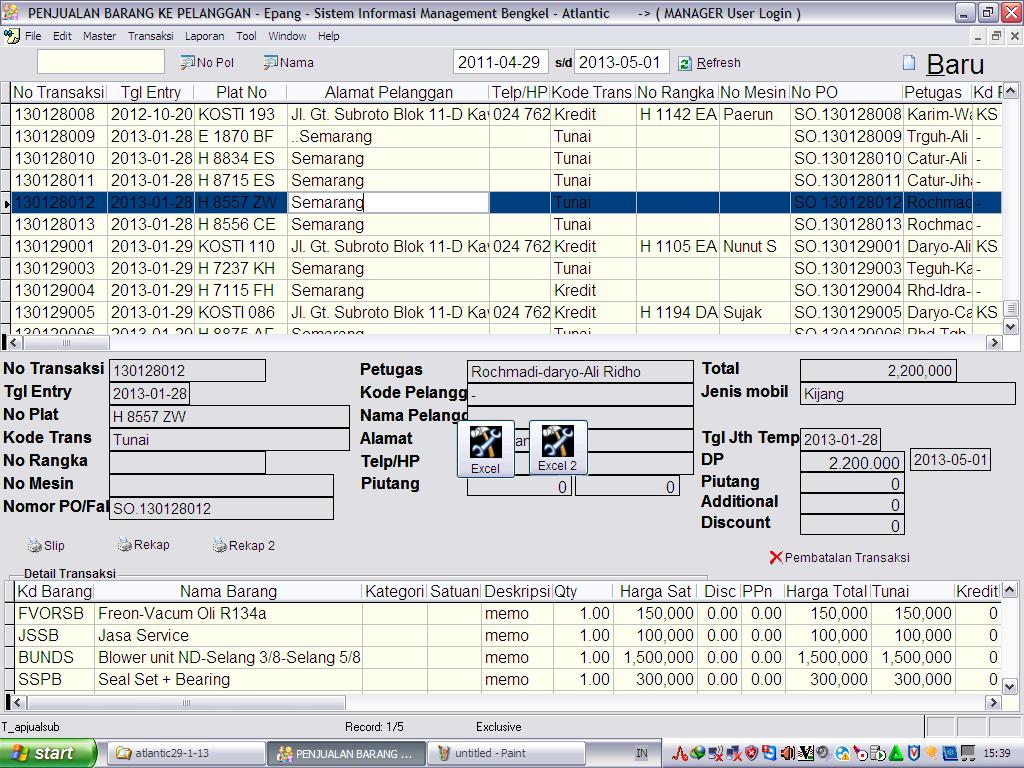This screenshot has width=1024, height=768.
Task: Open the Laporan menu
Action: point(204,36)
